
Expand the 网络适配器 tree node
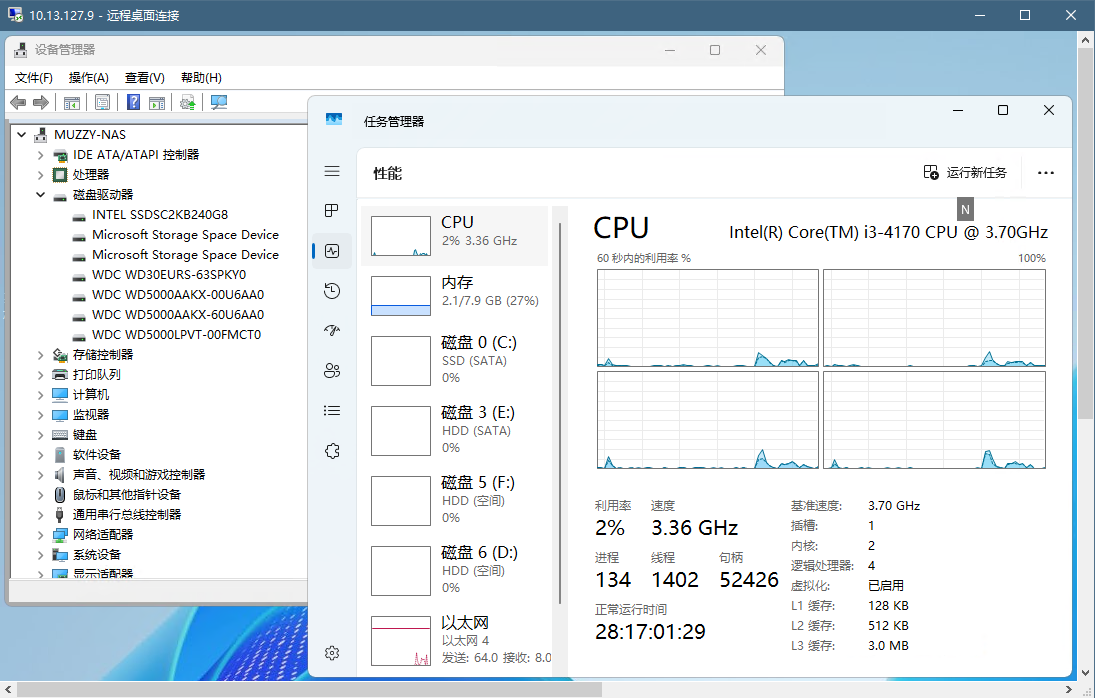coord(41,535)
